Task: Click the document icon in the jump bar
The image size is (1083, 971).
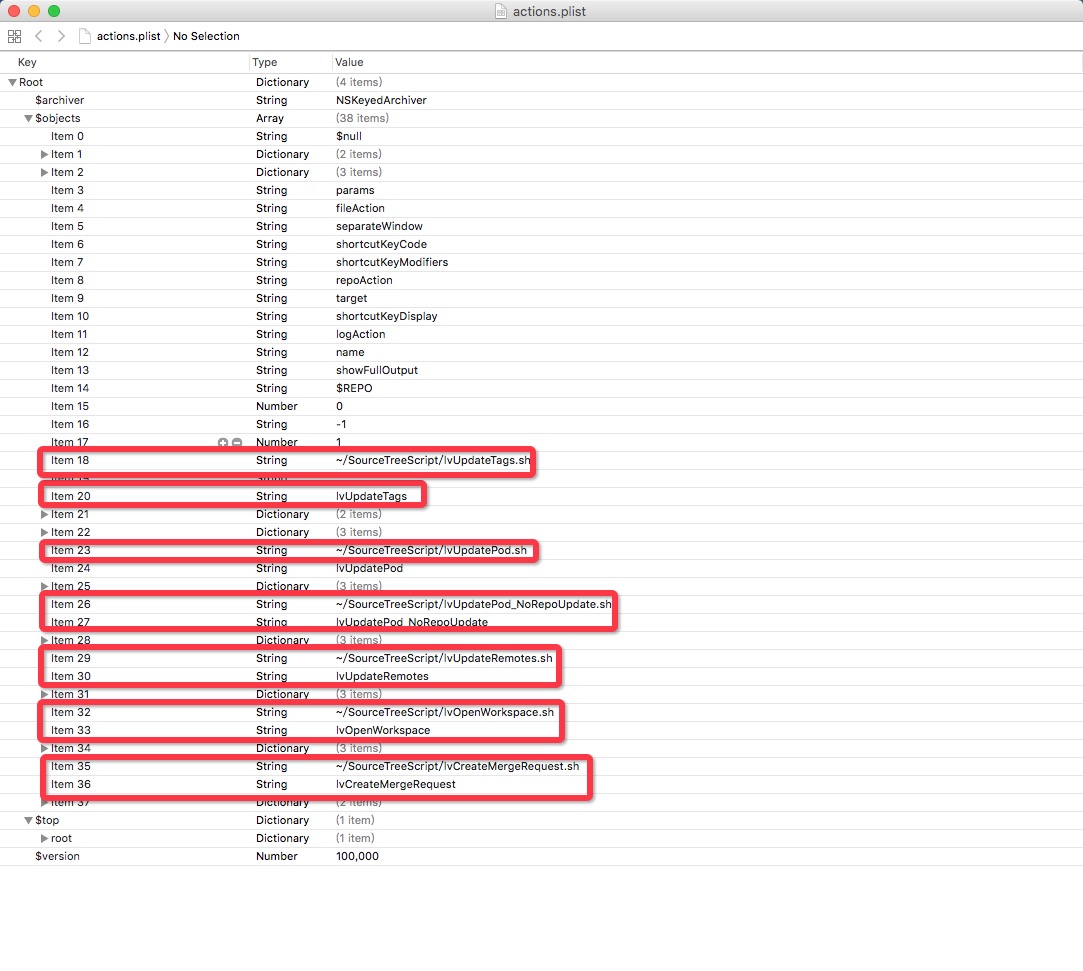Action: 86,36
